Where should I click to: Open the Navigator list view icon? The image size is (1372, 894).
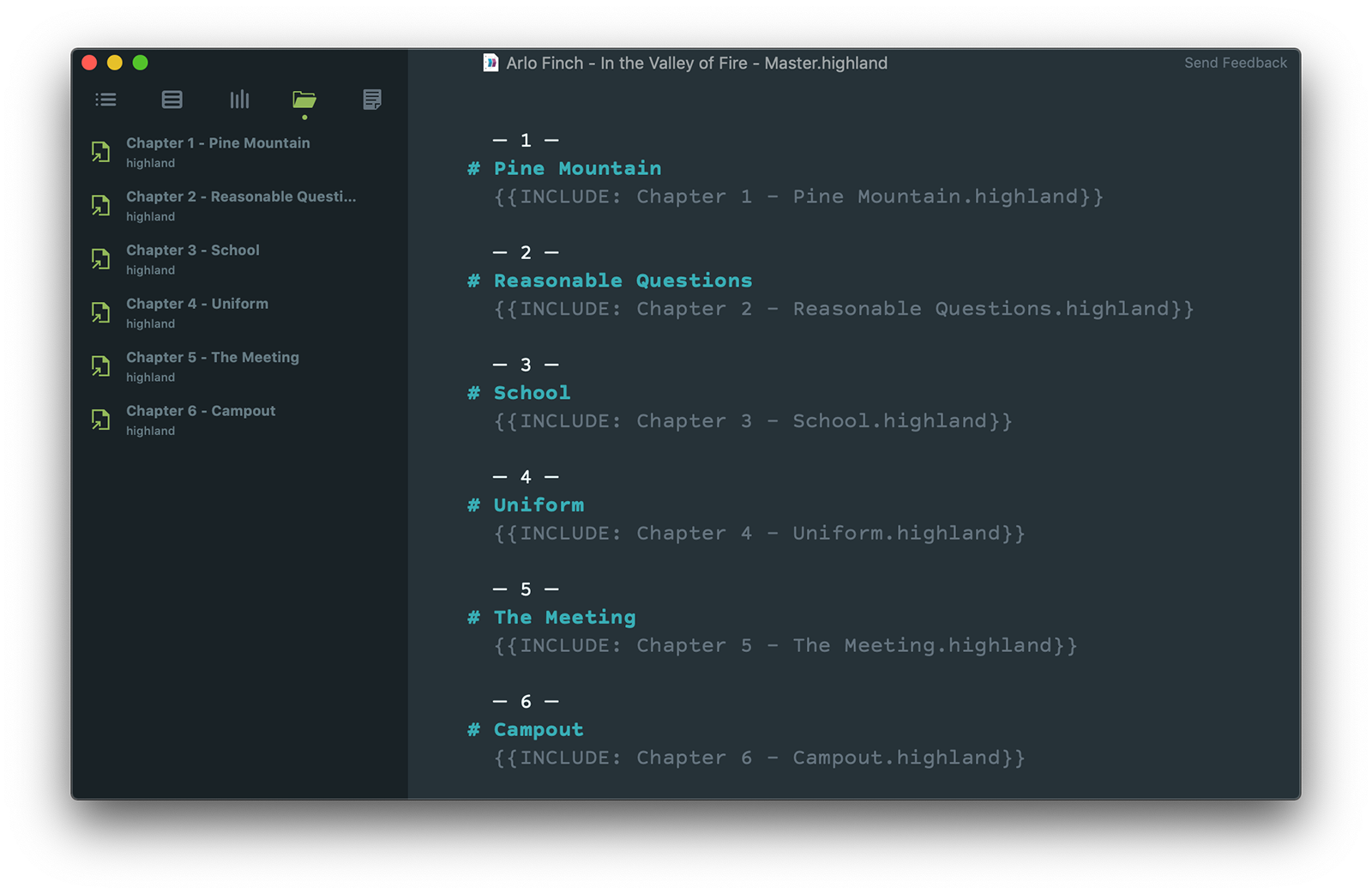105,100
